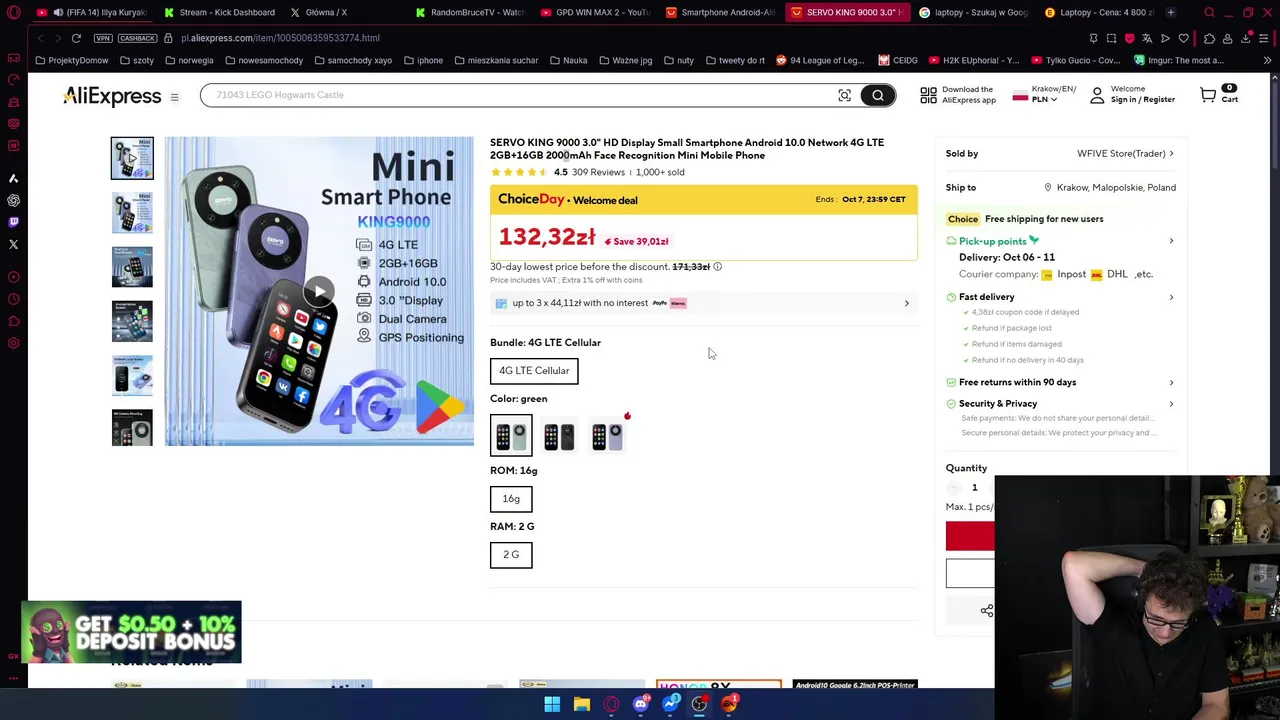
Task: Open the ProjektyDomow bookmark folder
Action: tap(71, 60)
